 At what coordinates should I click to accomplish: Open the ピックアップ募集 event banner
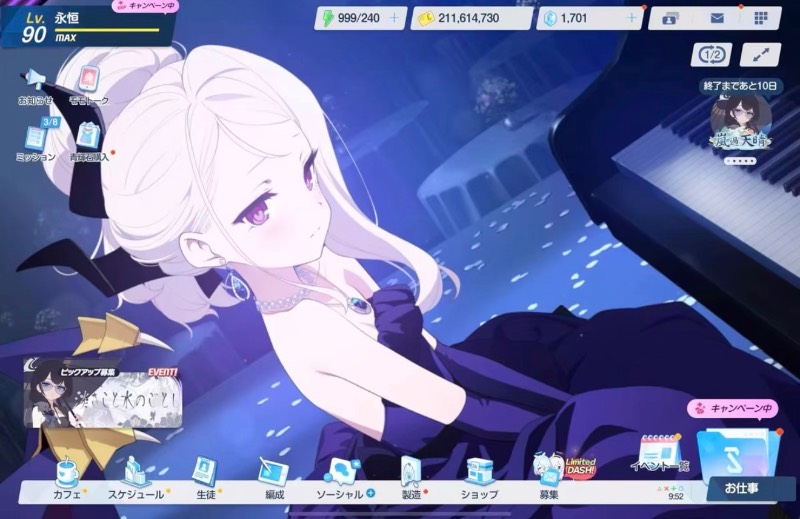click(103, 394)
